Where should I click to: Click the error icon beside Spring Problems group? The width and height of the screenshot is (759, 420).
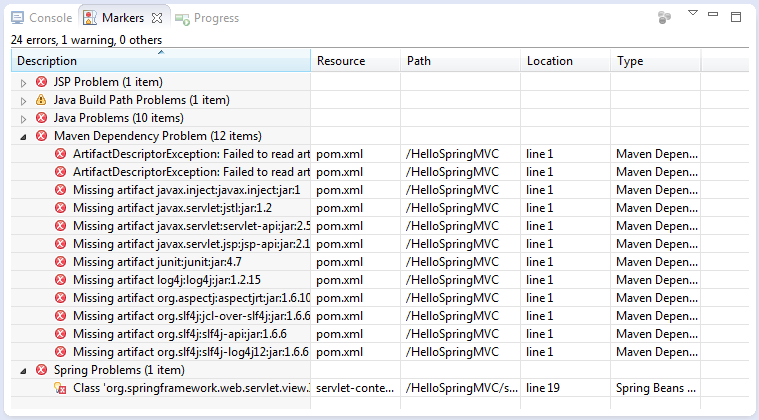[x=42, y=370]
